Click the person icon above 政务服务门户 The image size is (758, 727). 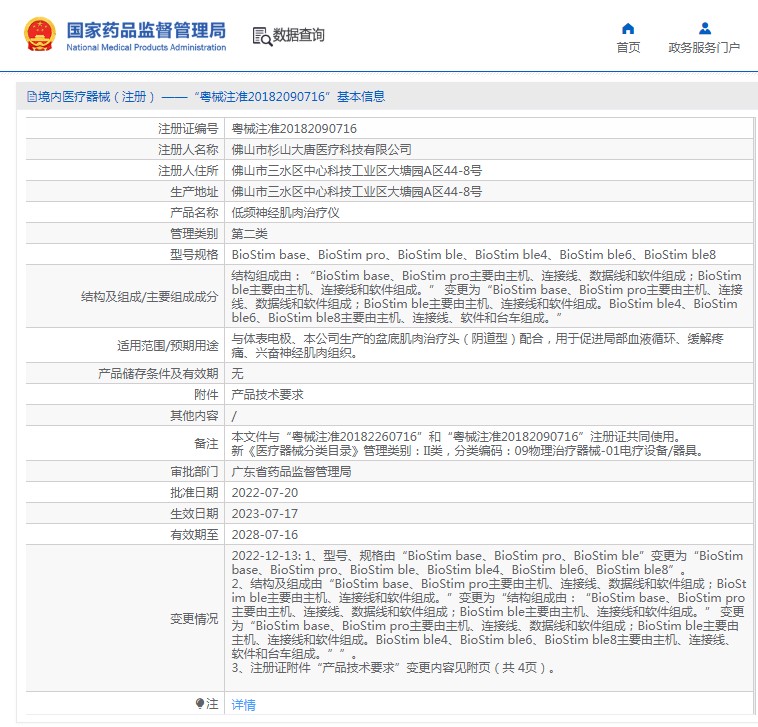coord(704,28)
